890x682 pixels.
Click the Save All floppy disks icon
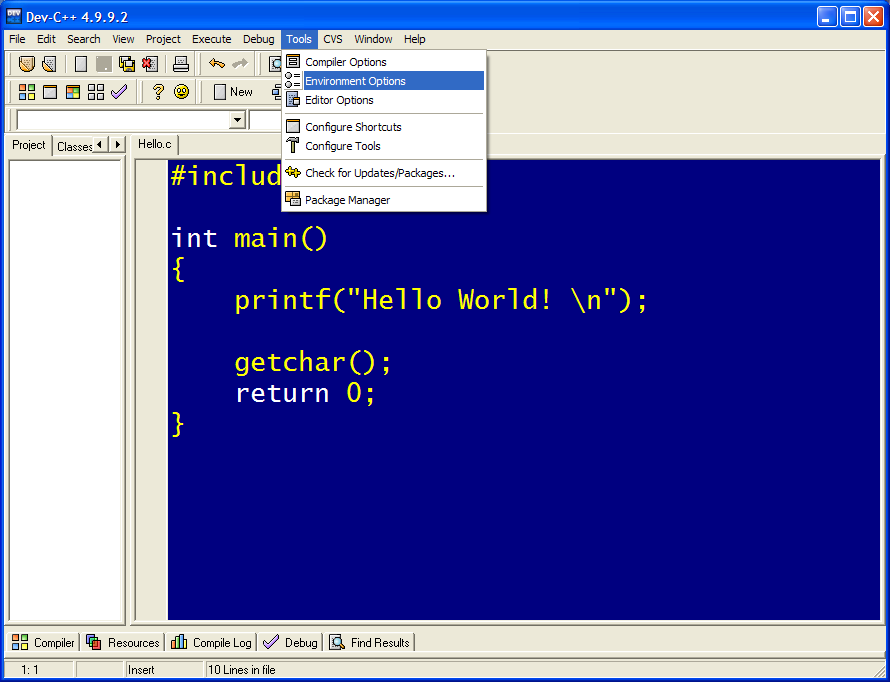click(127, 64)
